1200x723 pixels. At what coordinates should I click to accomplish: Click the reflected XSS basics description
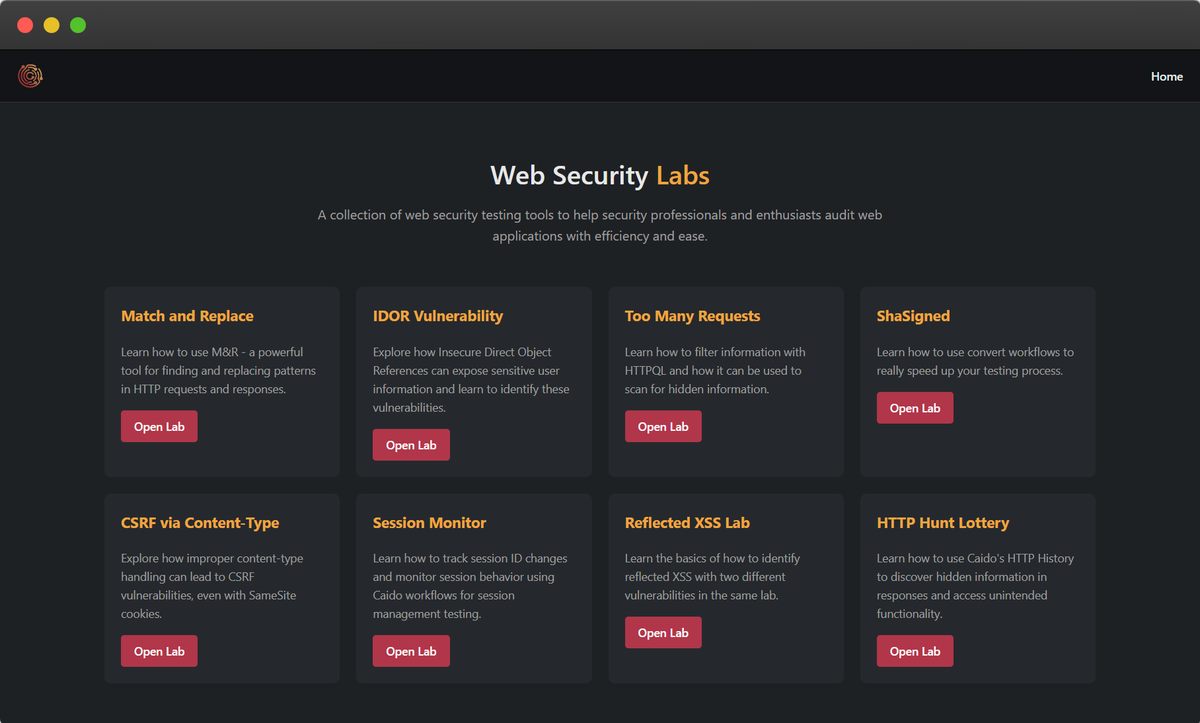click(x=712, y=577)
